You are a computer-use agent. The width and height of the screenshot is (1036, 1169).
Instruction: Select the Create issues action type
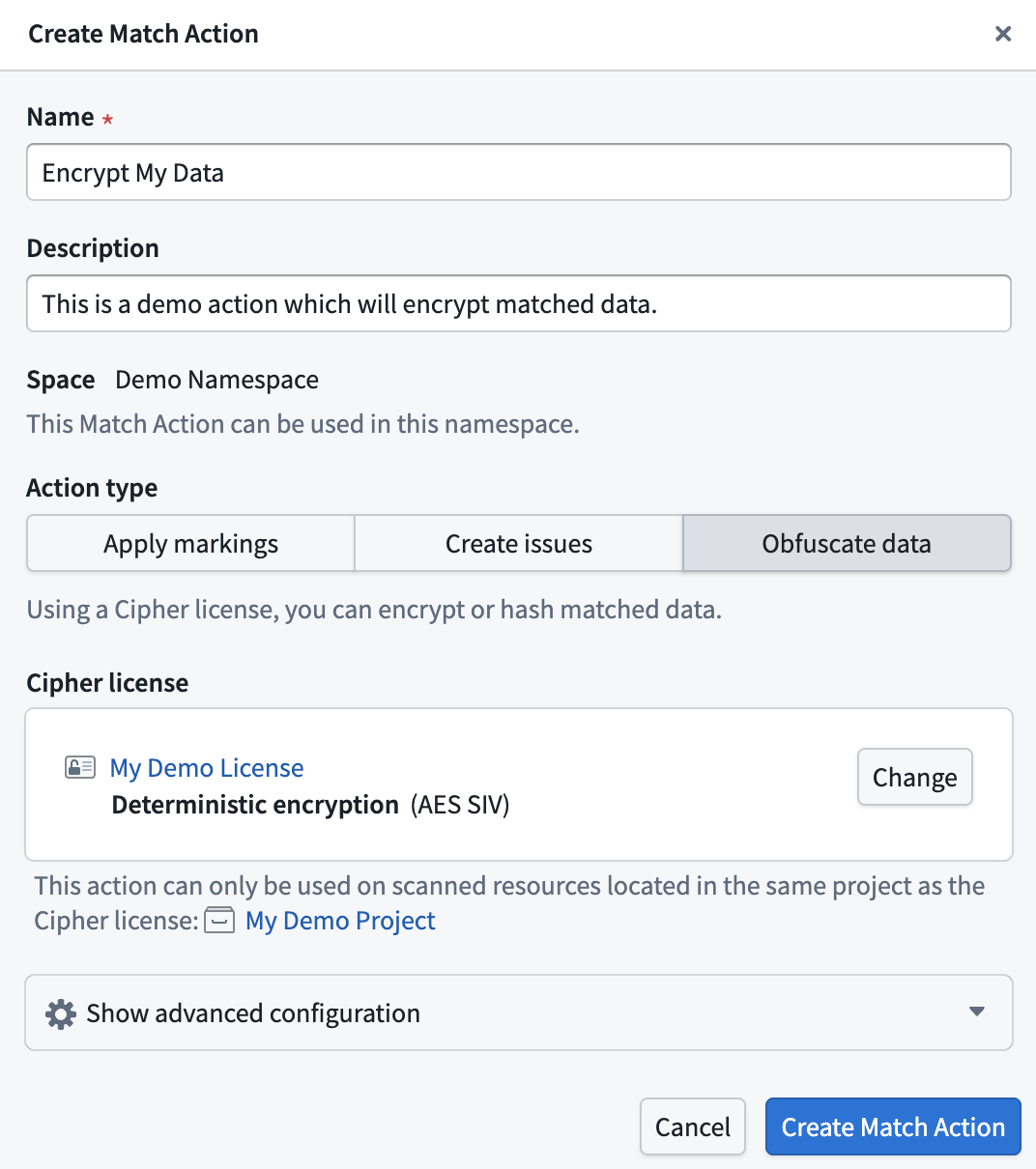(518, 543)
